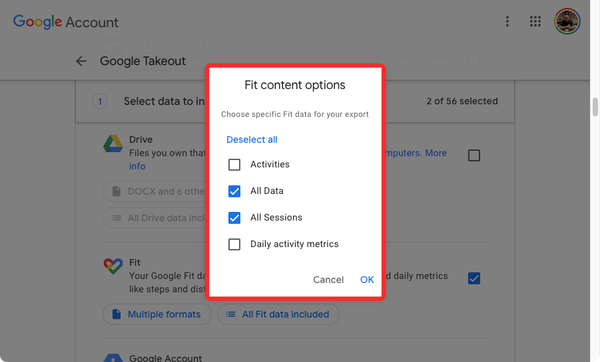The width and height of the screenshot is (600, 362).
Task: Click Deselect all in the dialog
Action: click(252, 140)
